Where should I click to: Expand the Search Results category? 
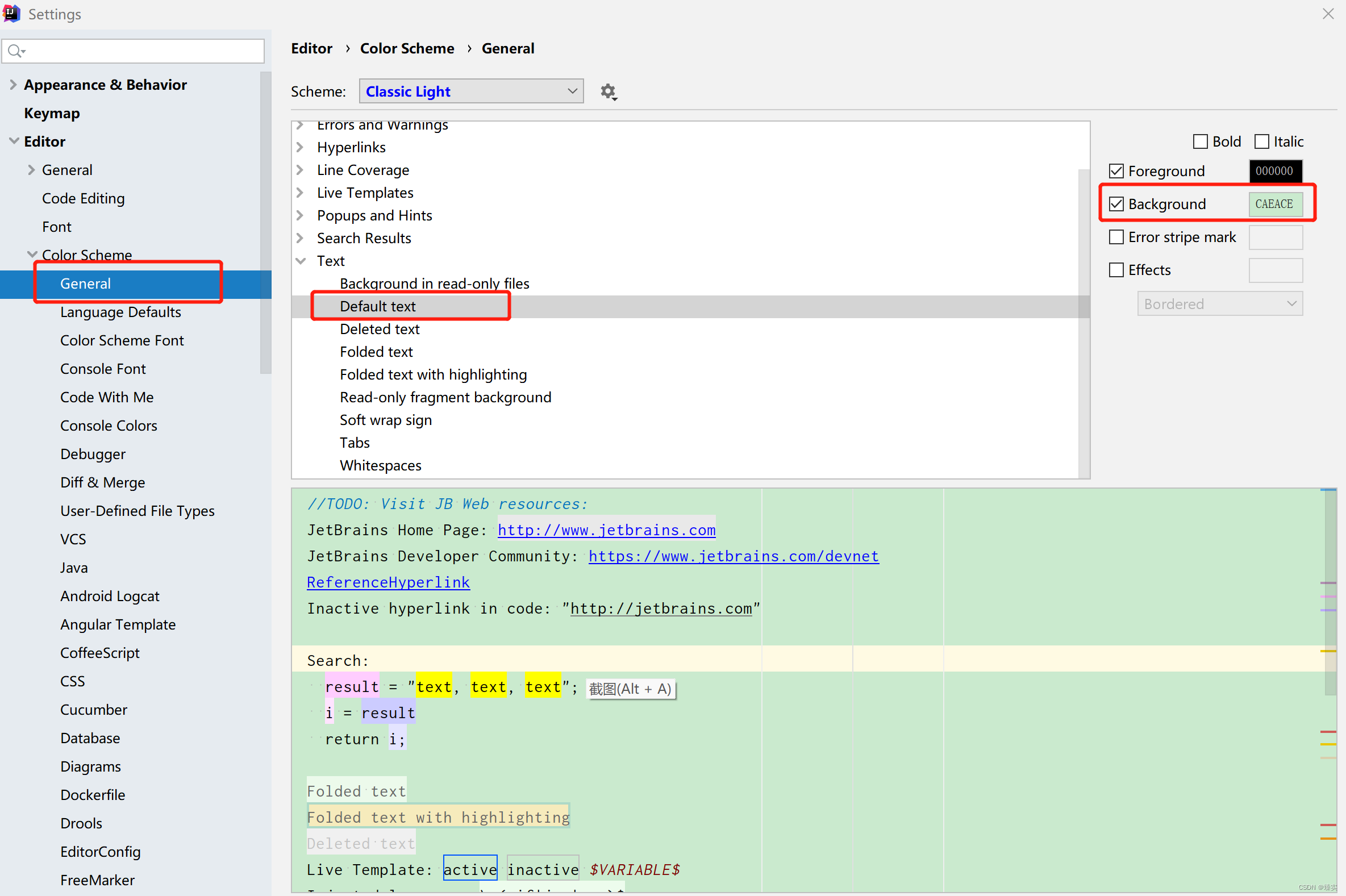pyautogui.click(x=301, y=238)
